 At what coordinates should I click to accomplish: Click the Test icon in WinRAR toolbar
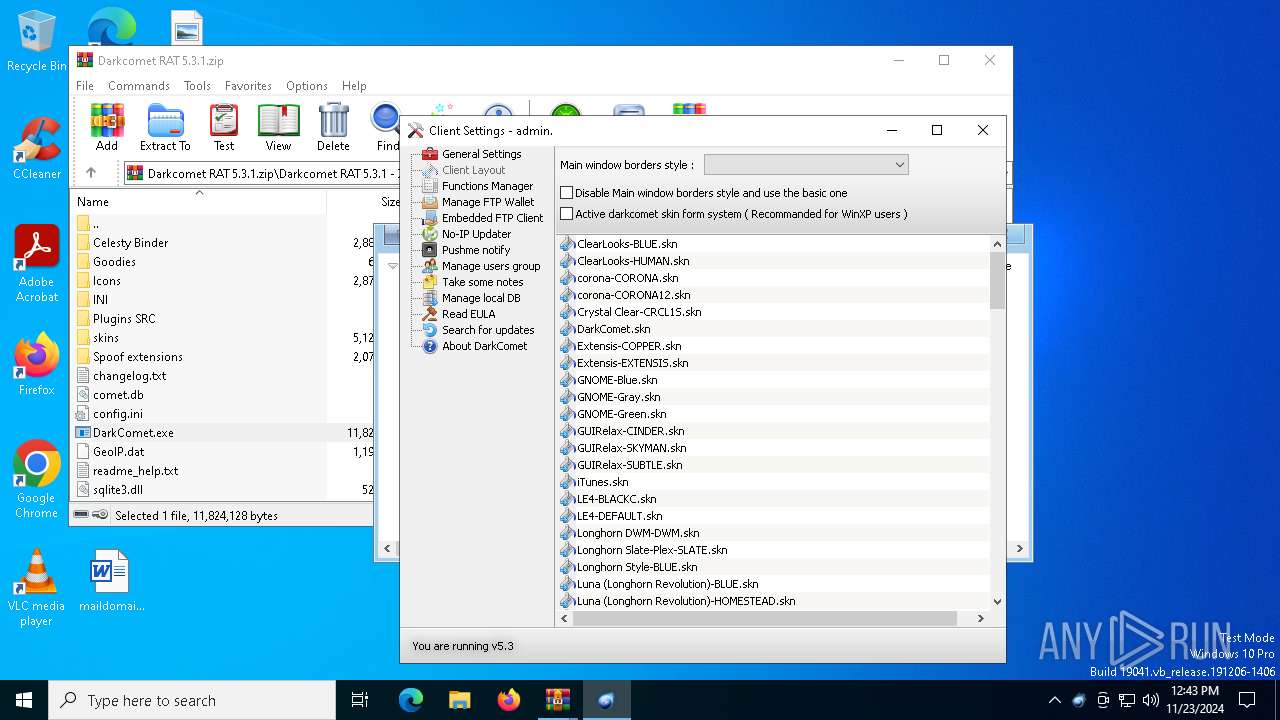click(224, 127)
